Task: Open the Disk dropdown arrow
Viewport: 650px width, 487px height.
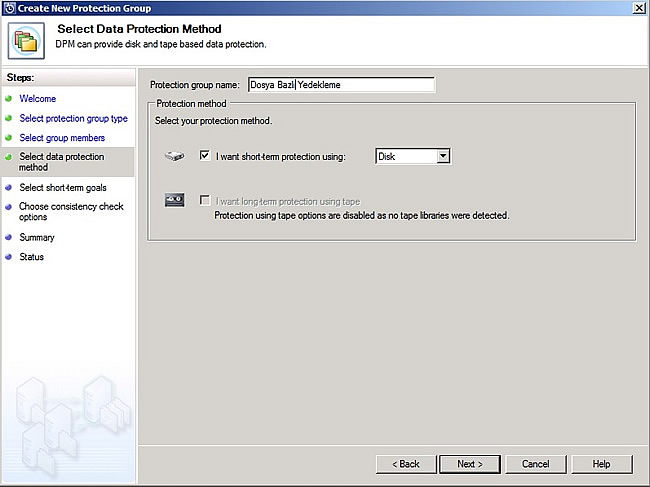Action: [443, 156]
